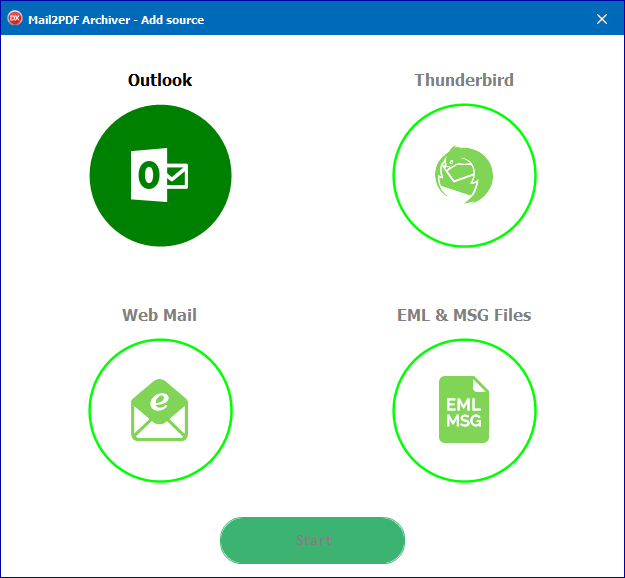Pick the Web Mail envelope icon
Viewport: 625px width, 578px height.
click(x=160, y=411)
